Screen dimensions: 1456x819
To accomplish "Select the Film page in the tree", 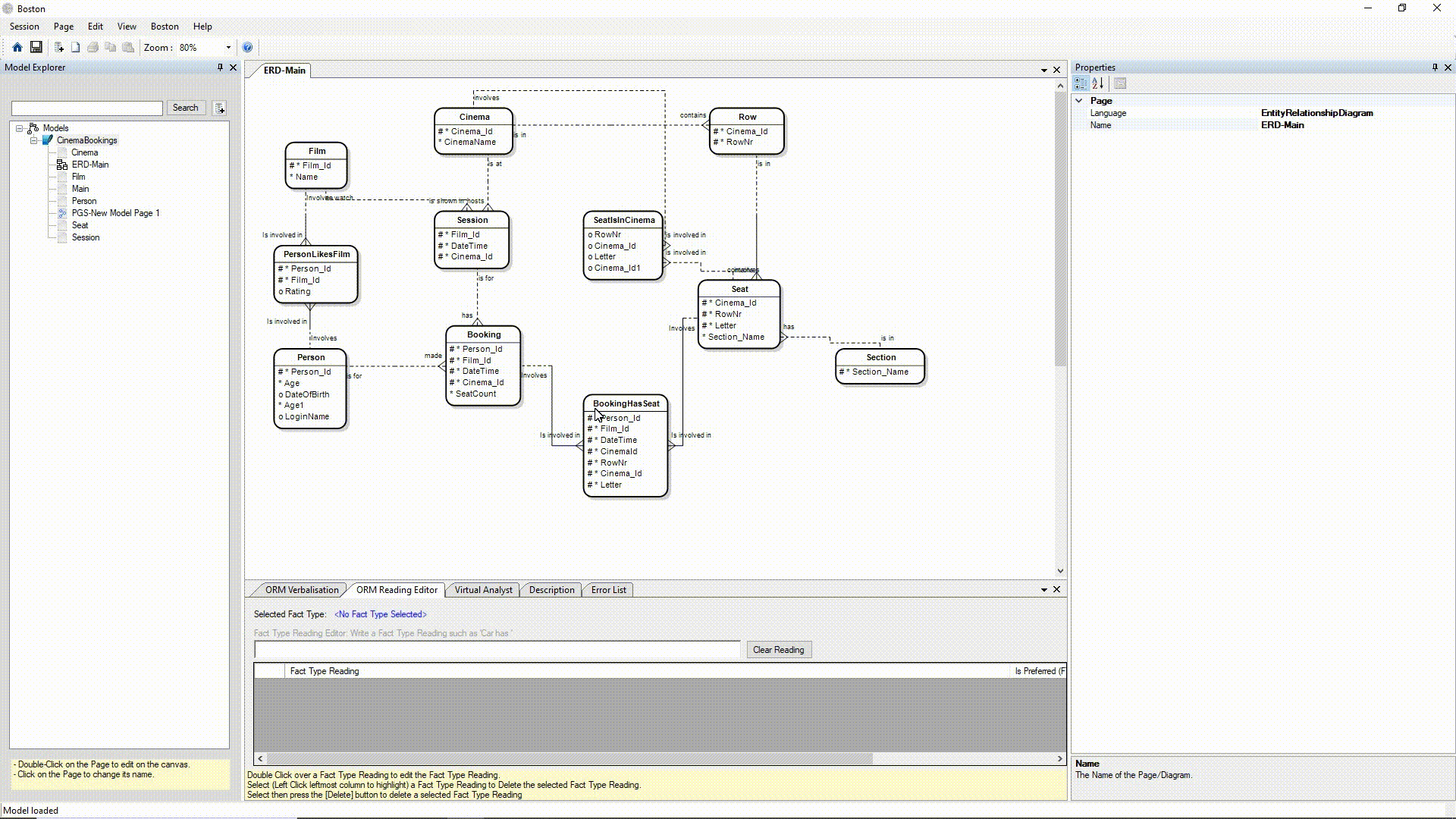I will [x=78, y=177].
